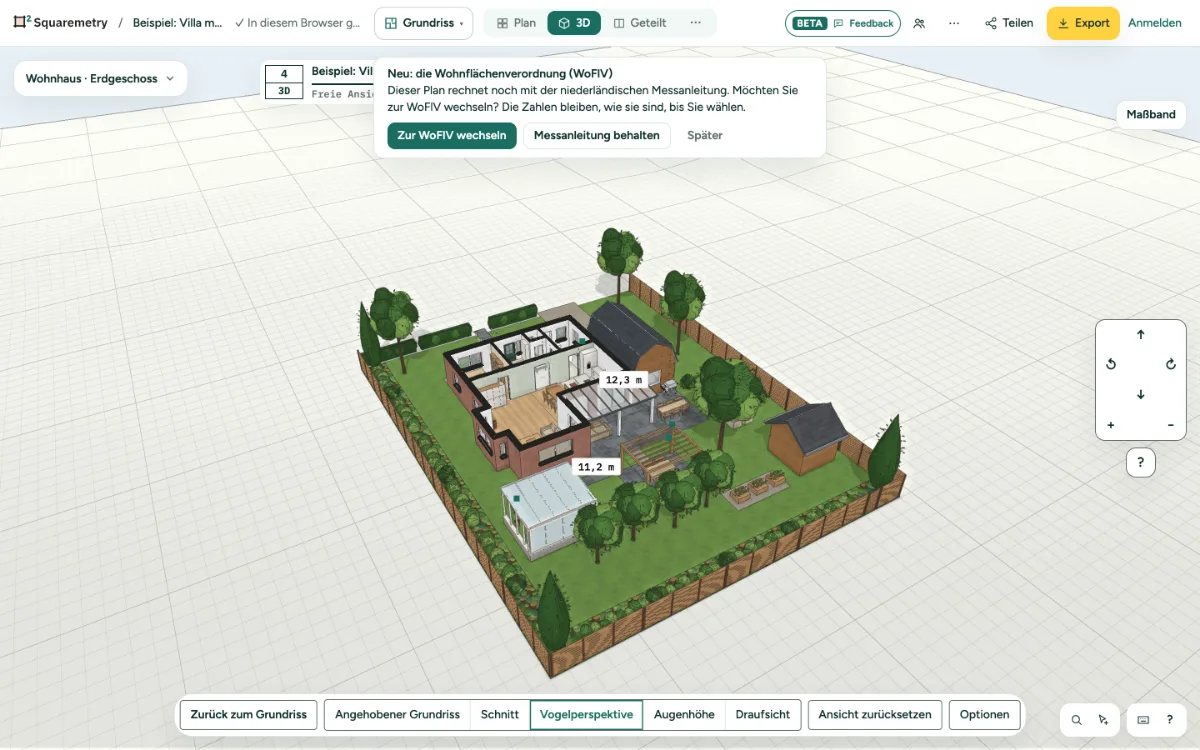Click the yellow Export button

tap(1083, 23)
